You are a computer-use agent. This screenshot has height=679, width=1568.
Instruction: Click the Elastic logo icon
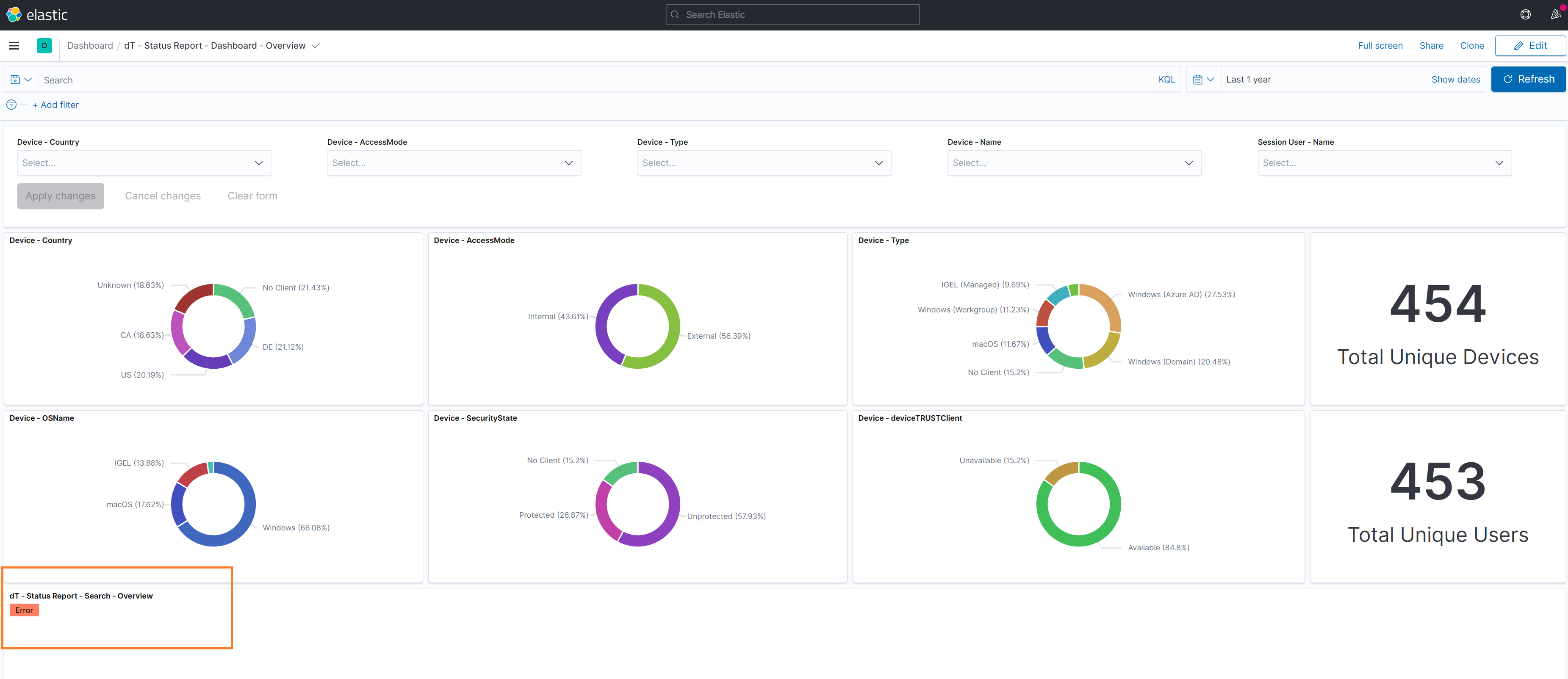coord(14,14)
